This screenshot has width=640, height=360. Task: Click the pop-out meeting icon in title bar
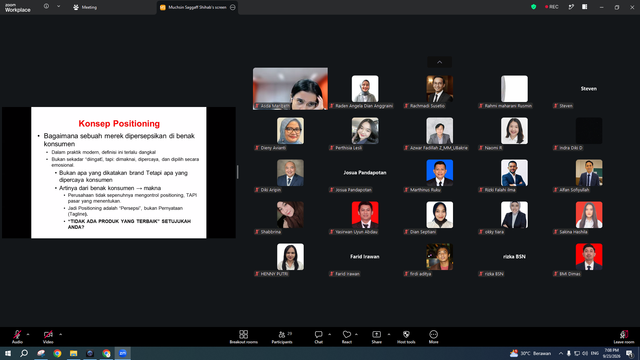coord(571,7)
